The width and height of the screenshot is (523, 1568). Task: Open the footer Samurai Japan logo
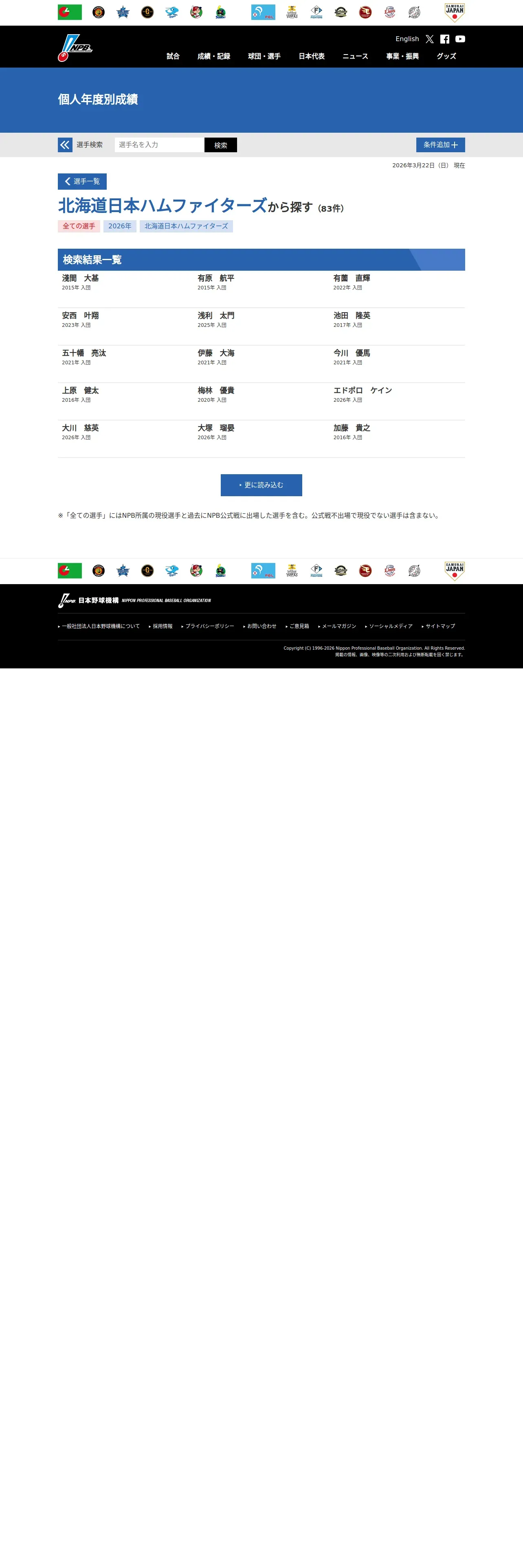[x=455, y=572]
